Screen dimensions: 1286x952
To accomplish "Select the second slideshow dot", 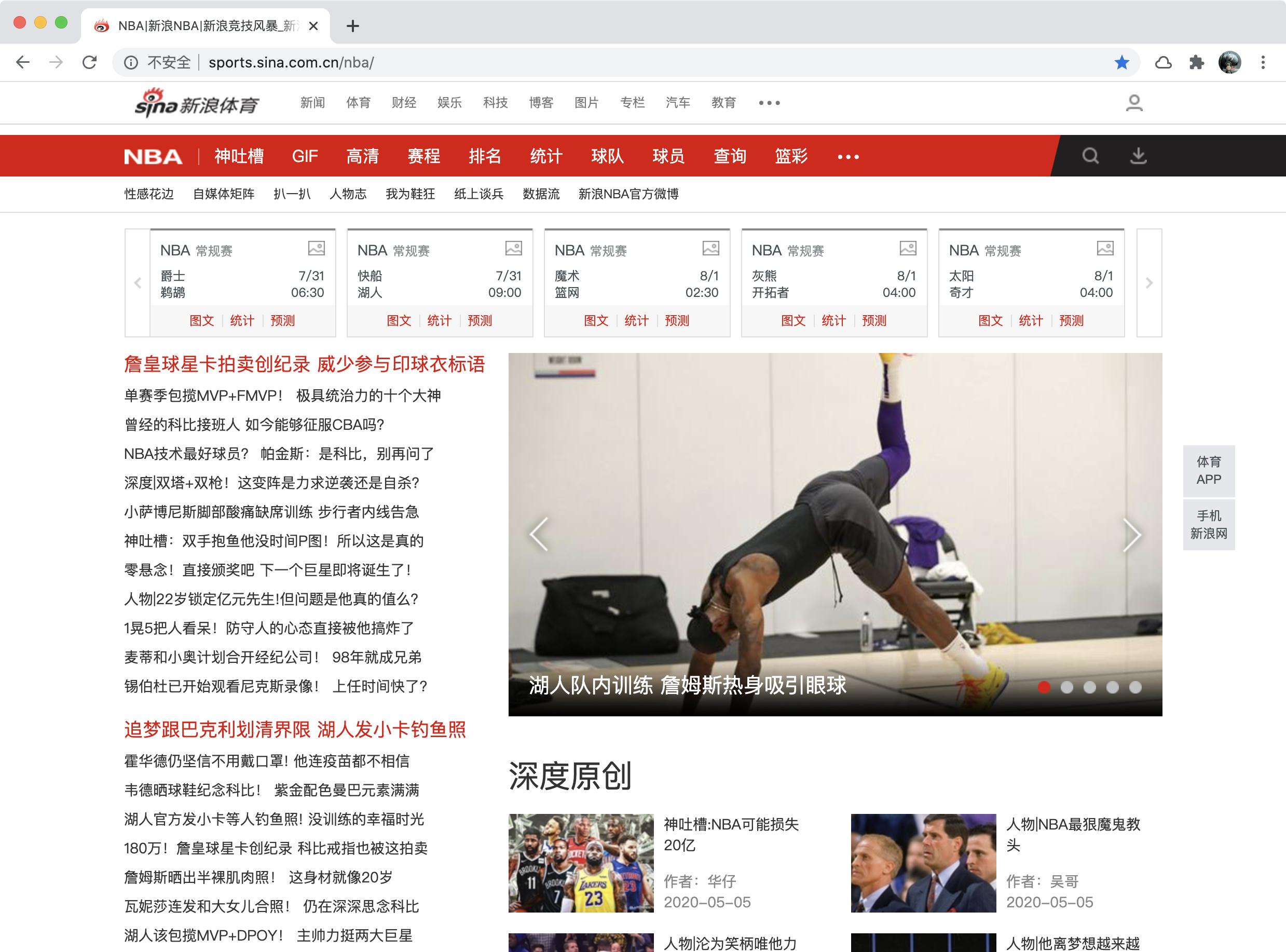I will pyautogui.click(x=1067, y=687).
